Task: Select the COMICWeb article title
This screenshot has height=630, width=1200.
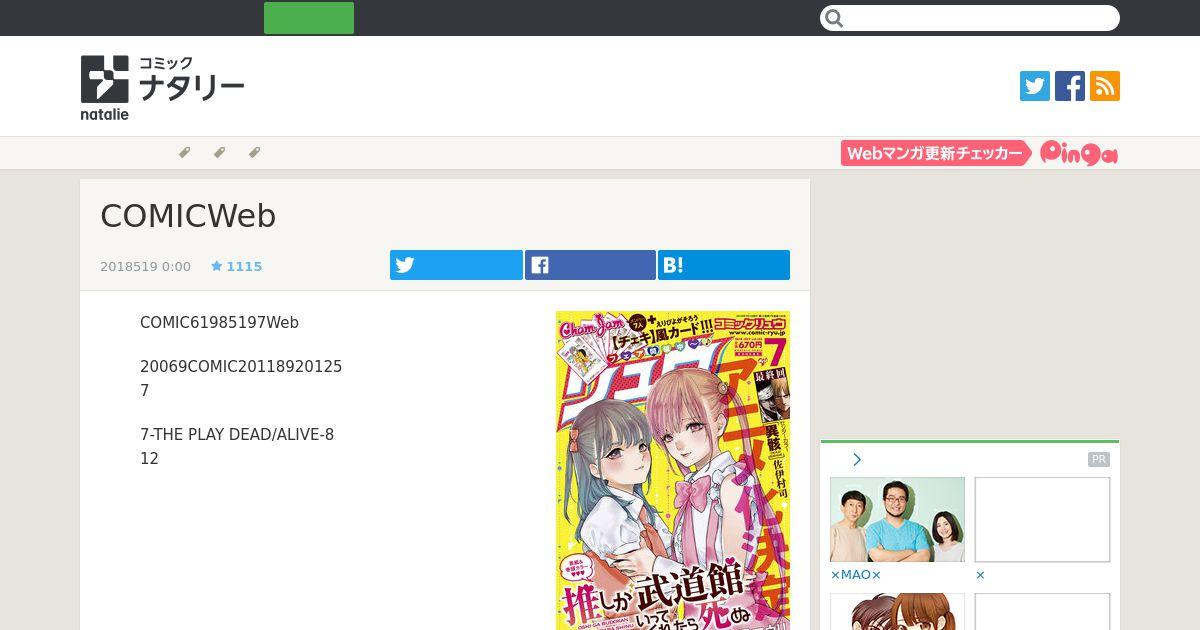Action: point(188,216)
